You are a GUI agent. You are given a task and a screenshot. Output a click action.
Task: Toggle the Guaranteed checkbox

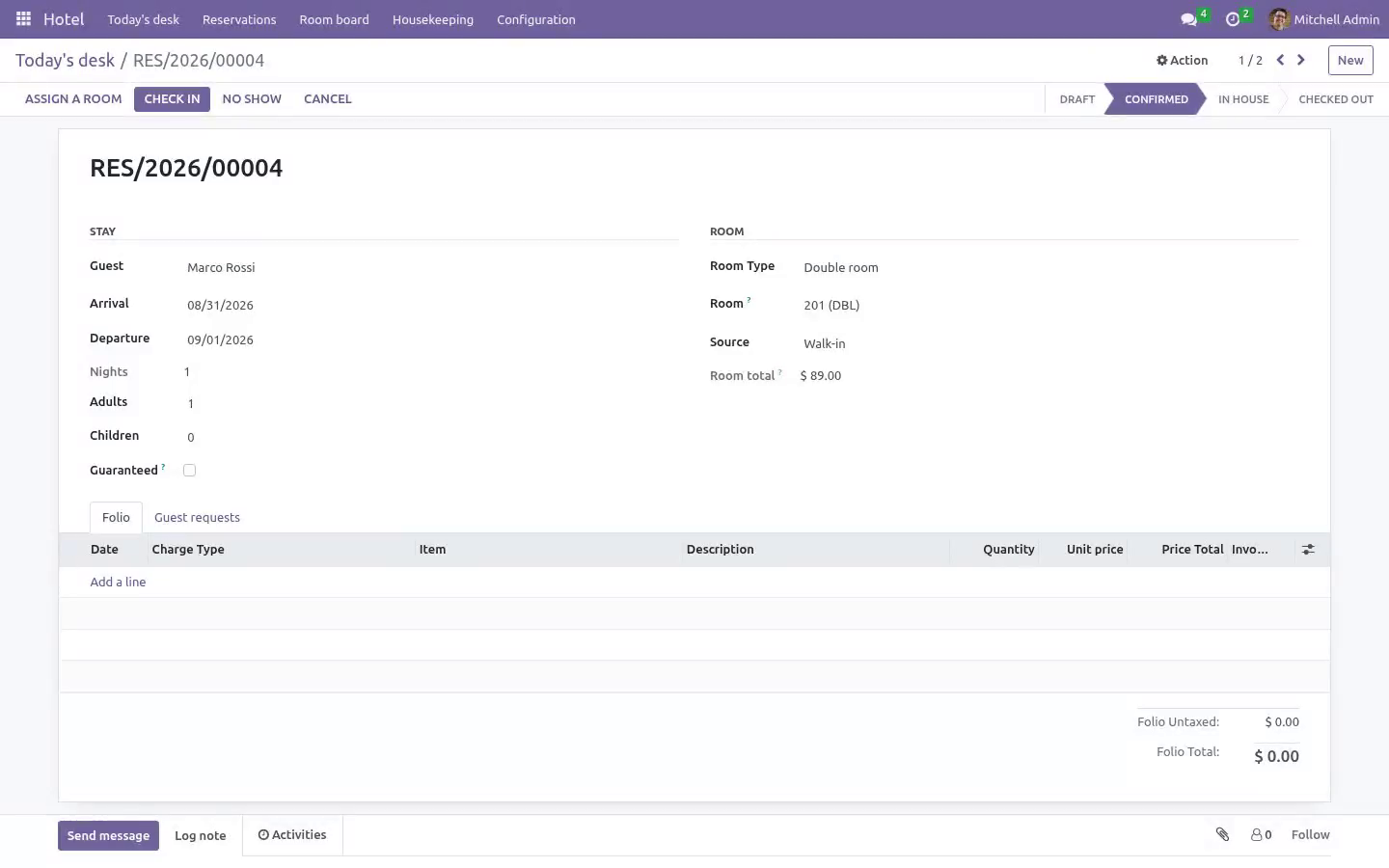(190, 471)
